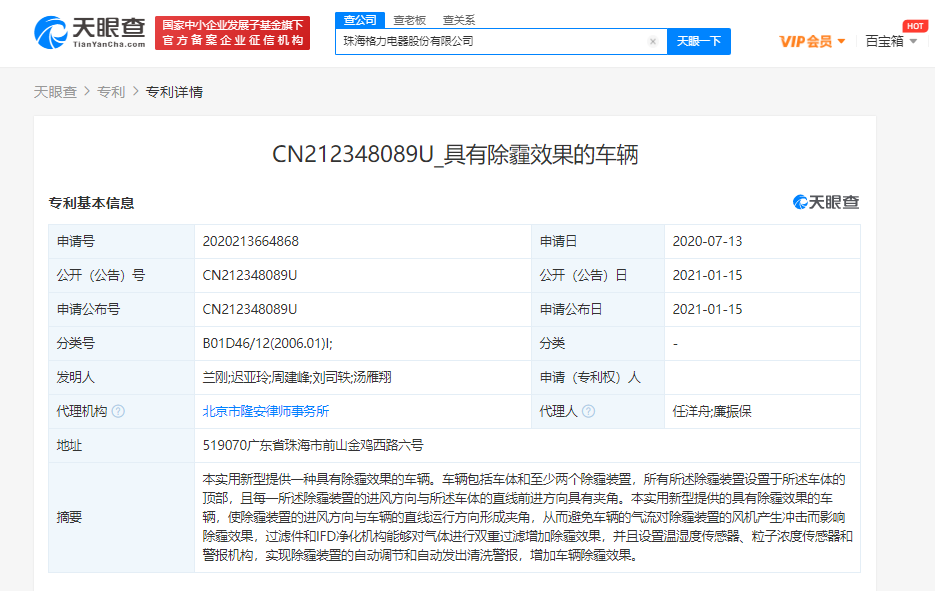Screen dimensions: 935x591
Task: Go to 天眼查 in breadcrumb
Action: 55,92
